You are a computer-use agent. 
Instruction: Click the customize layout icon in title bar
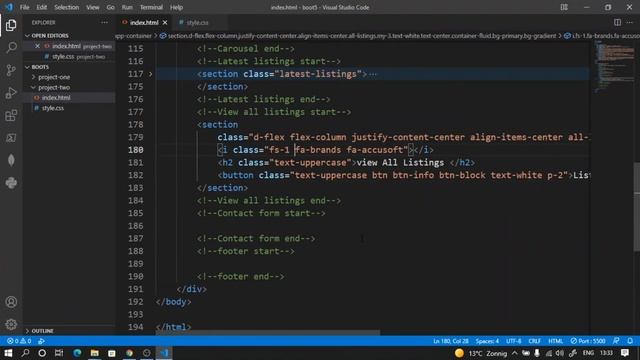pyautogui.click(x=564, y=7)
